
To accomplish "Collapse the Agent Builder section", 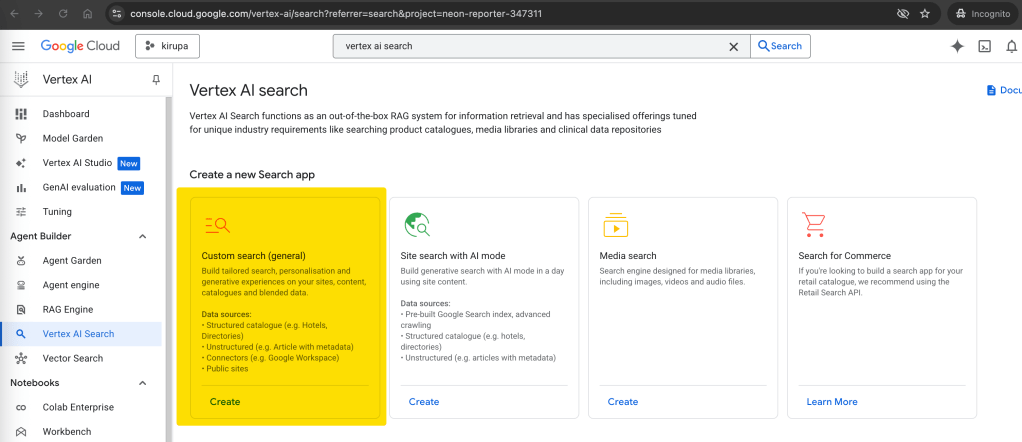I will tap(142, 236).
